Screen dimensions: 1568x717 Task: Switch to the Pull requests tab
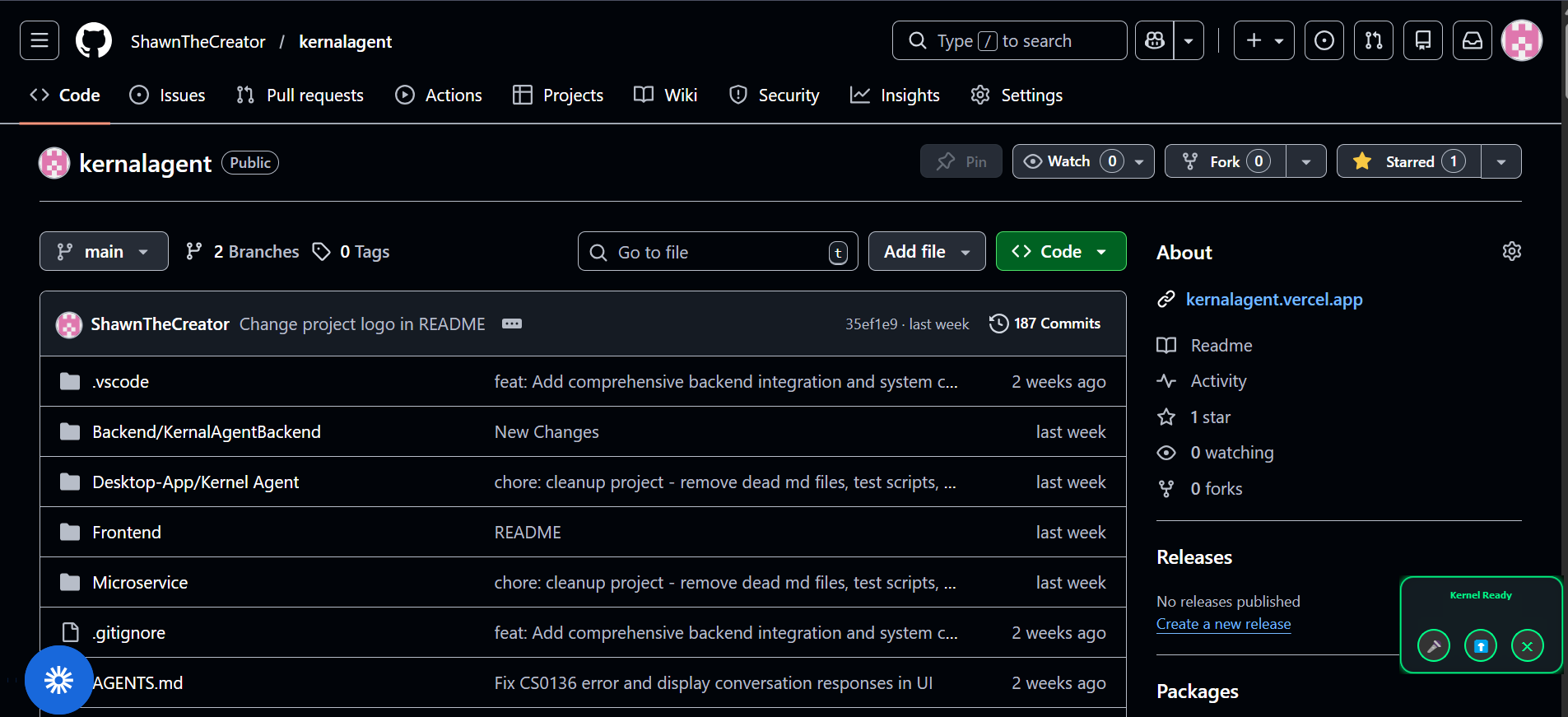click(x=300, y=95)
